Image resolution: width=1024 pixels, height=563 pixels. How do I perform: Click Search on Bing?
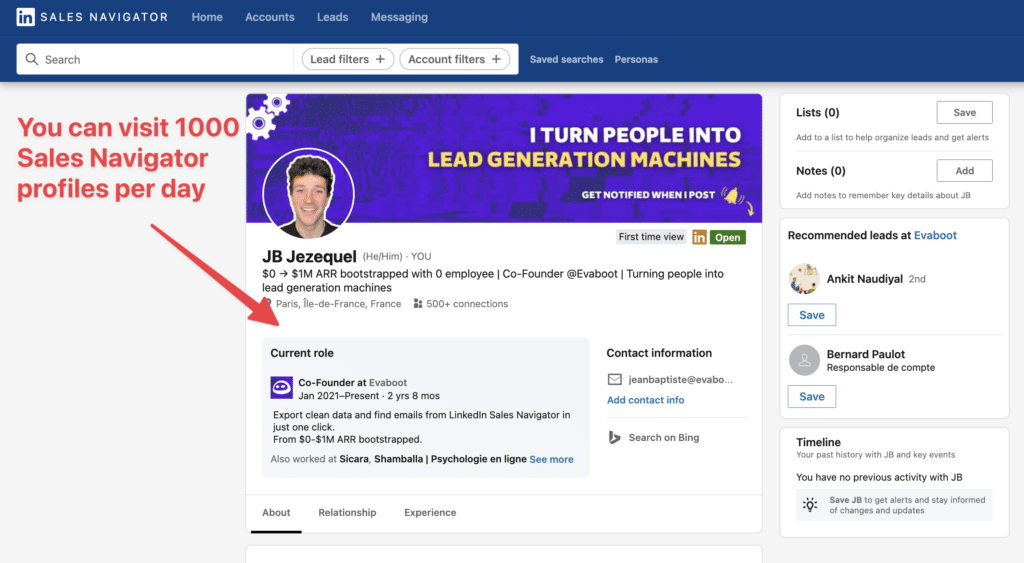click(x=664, y=438)
